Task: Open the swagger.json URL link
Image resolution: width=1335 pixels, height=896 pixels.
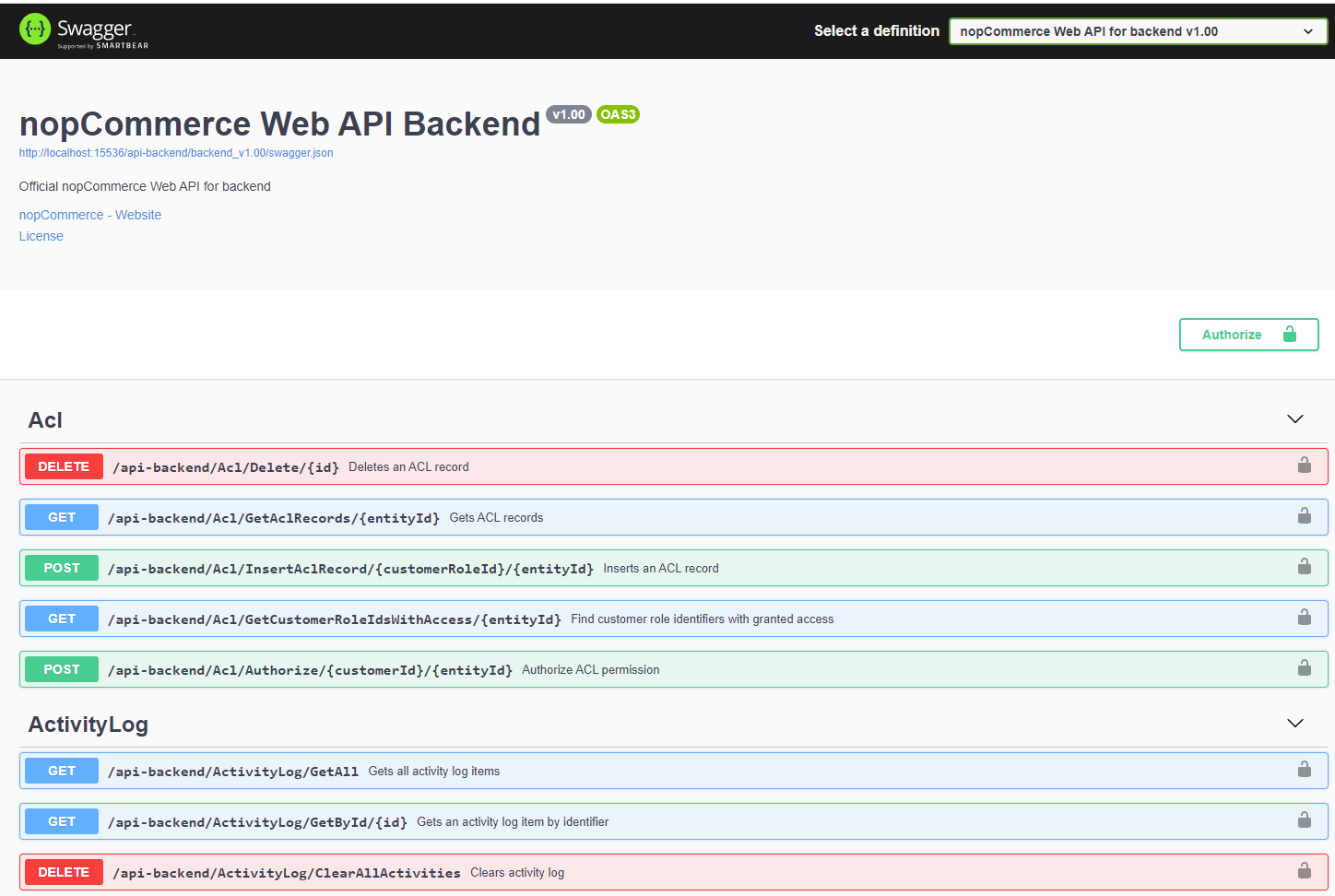Action: point(176,153)
